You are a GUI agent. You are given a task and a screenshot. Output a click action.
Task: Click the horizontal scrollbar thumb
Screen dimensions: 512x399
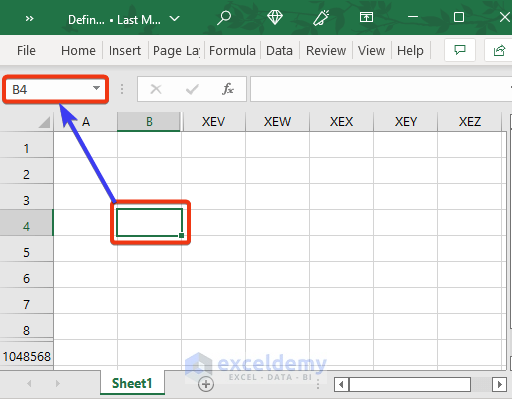coord(410,385)
